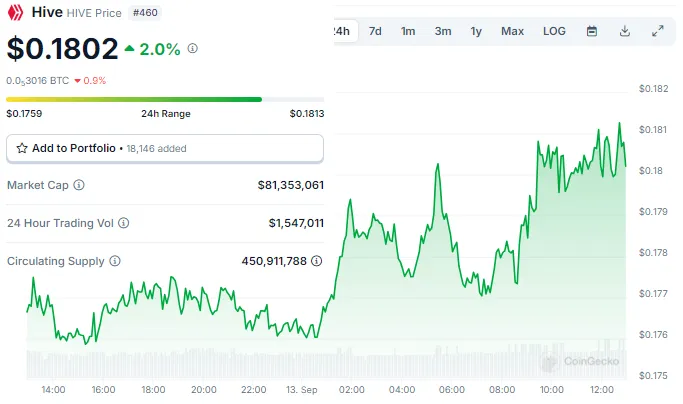Select the 3m chart range
Screen dimensions: 683x404
coord(443,31)
